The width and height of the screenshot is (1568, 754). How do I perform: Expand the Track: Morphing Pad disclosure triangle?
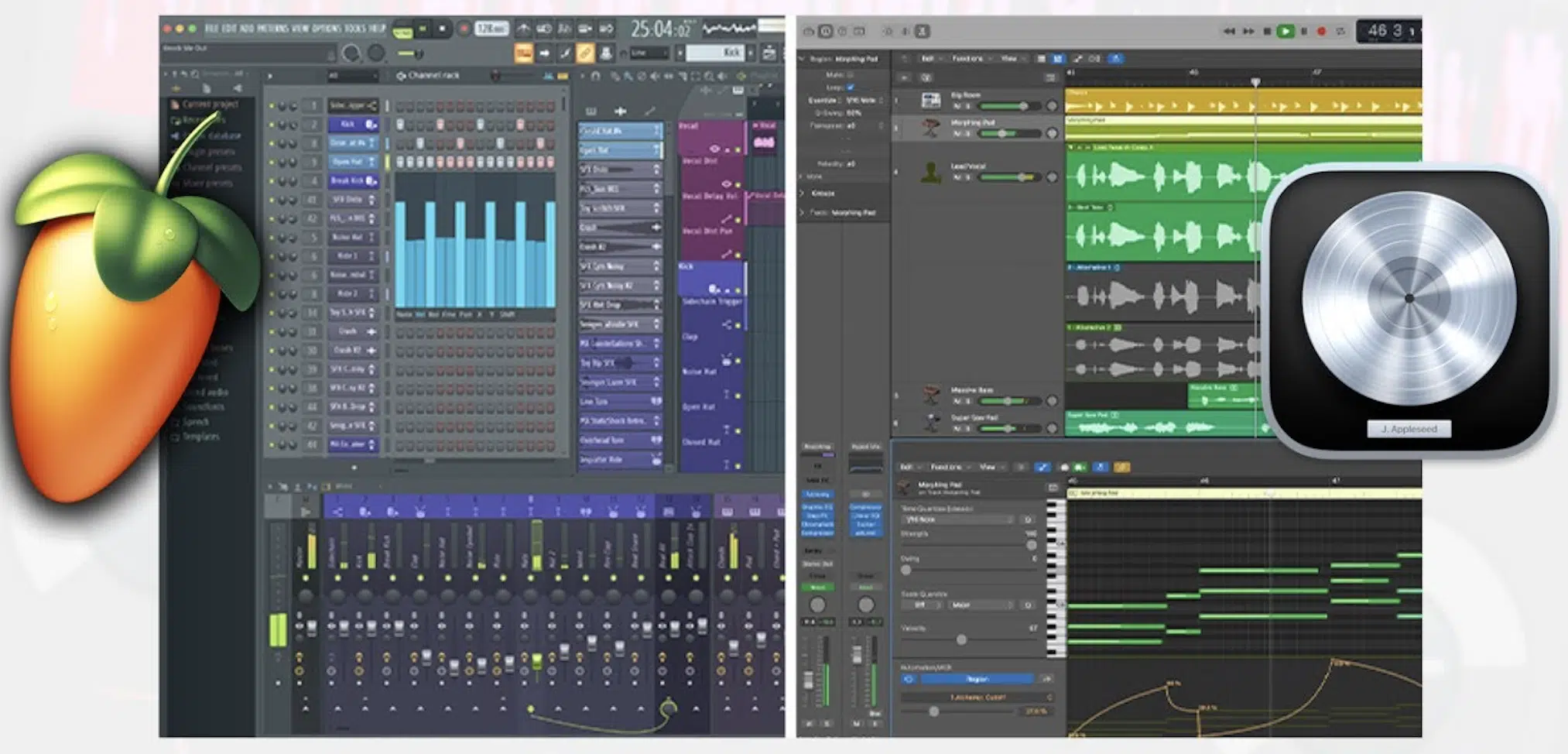click(803, 212)
